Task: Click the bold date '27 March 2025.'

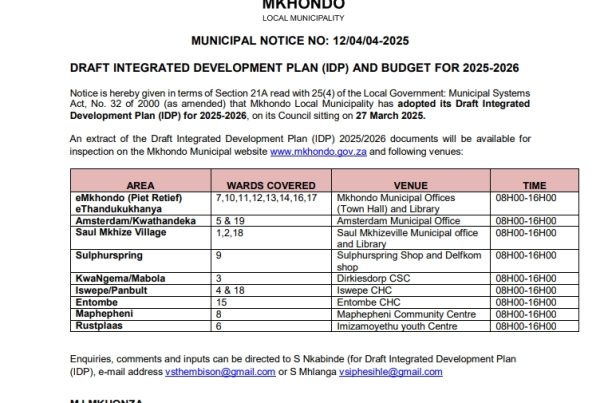Action: pyautogui.click(x=391, y=116)
